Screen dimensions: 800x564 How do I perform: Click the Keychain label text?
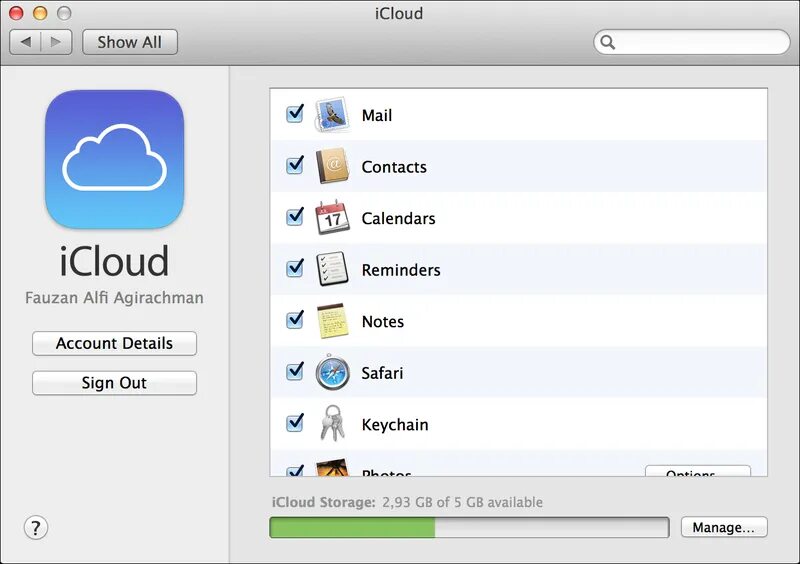click(x=395, y=425)
